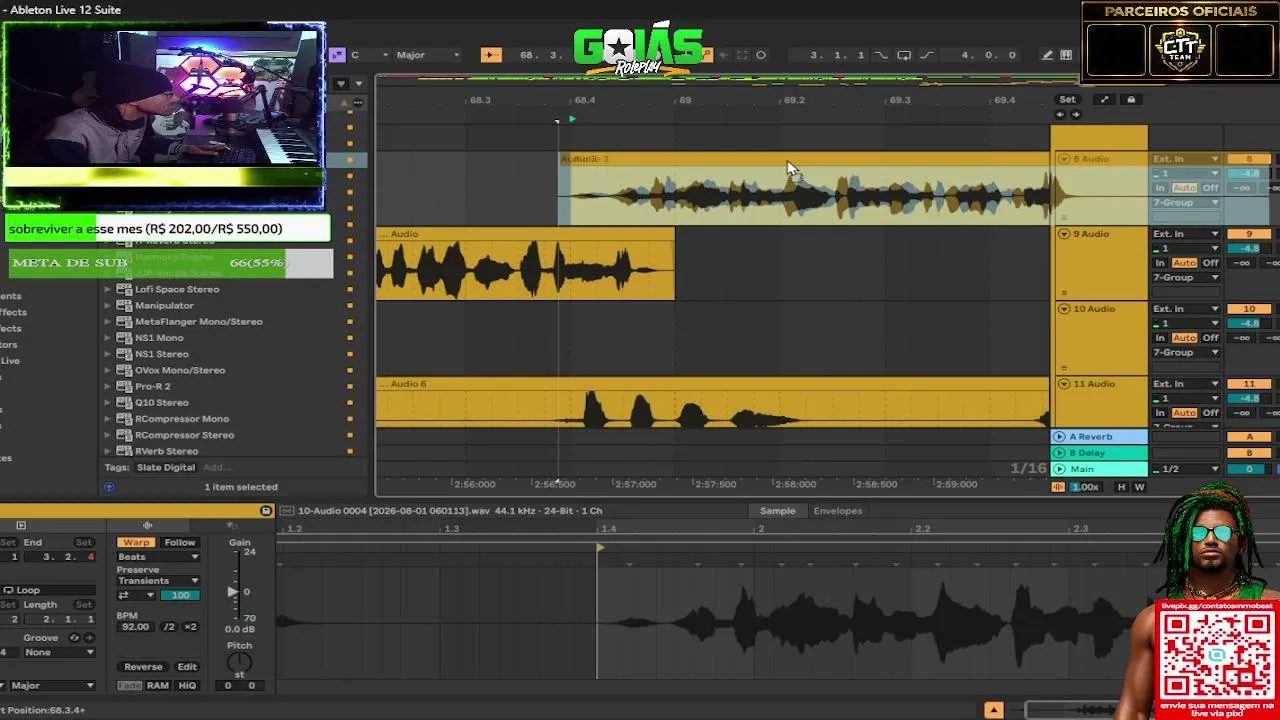The width and height of the screenshot is (1280, 720).
Task: Open 10 Audio 7-Group output dropdown
Action: tap(1186, 352)
